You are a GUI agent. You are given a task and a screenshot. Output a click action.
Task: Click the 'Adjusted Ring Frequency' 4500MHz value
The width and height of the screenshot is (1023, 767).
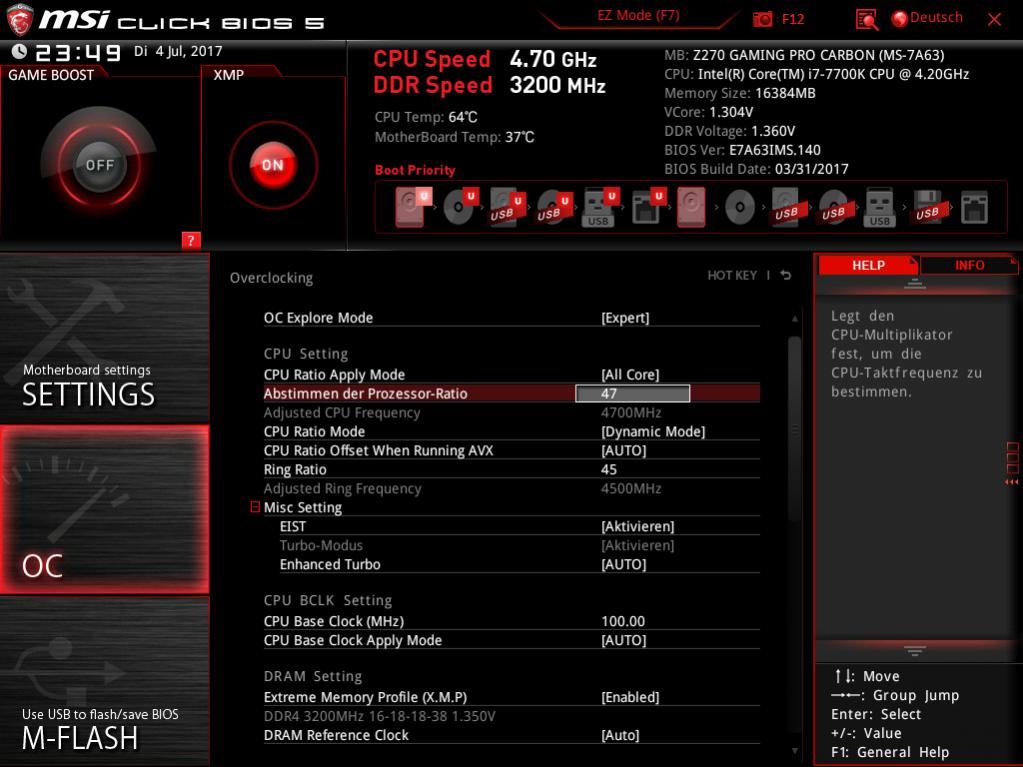coord(631,488)
